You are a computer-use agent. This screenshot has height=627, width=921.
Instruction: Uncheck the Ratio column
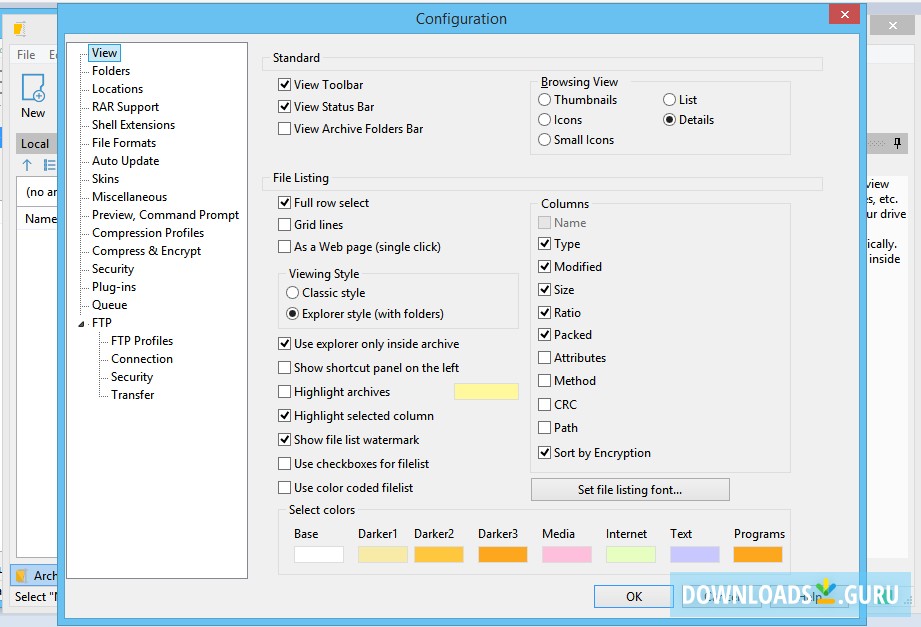coord(544,313)
